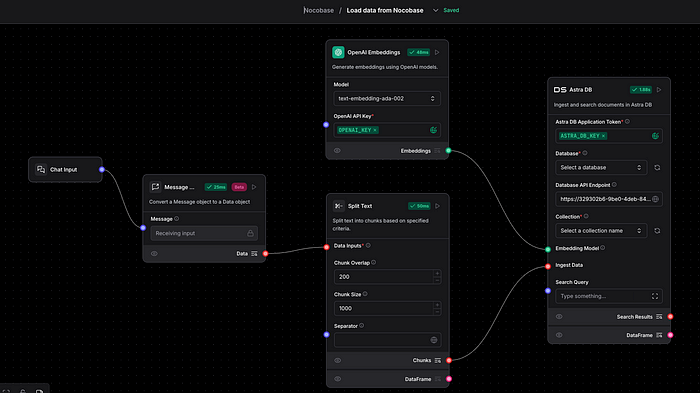
Task: Click the Chunk Overlap info icon
Action: [374, 263]
